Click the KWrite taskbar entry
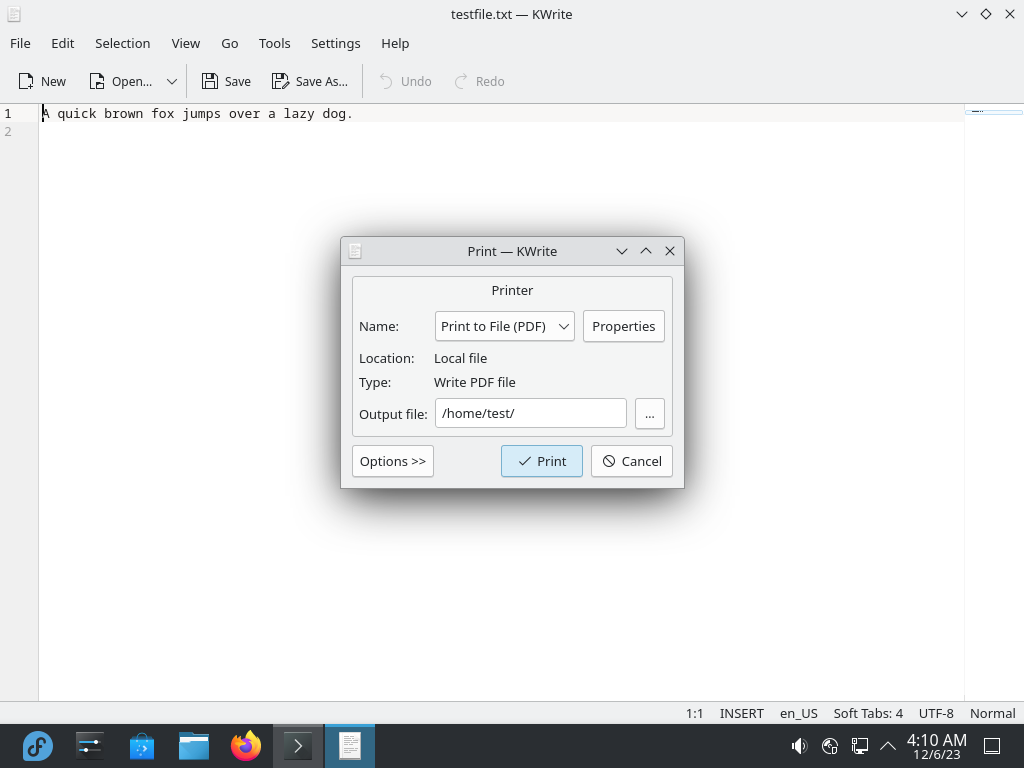The image size is (1024, 768). coord(350,746)
